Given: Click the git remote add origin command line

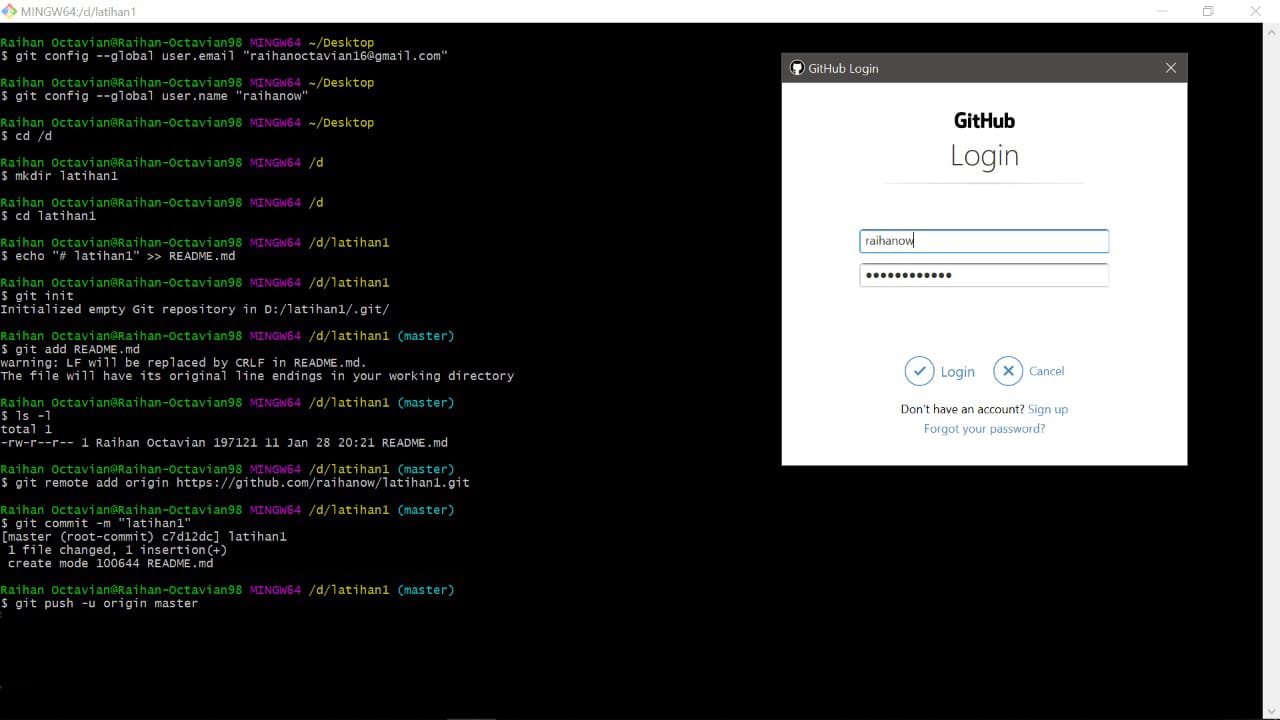Looking at the screenshot, I should 235,482.
